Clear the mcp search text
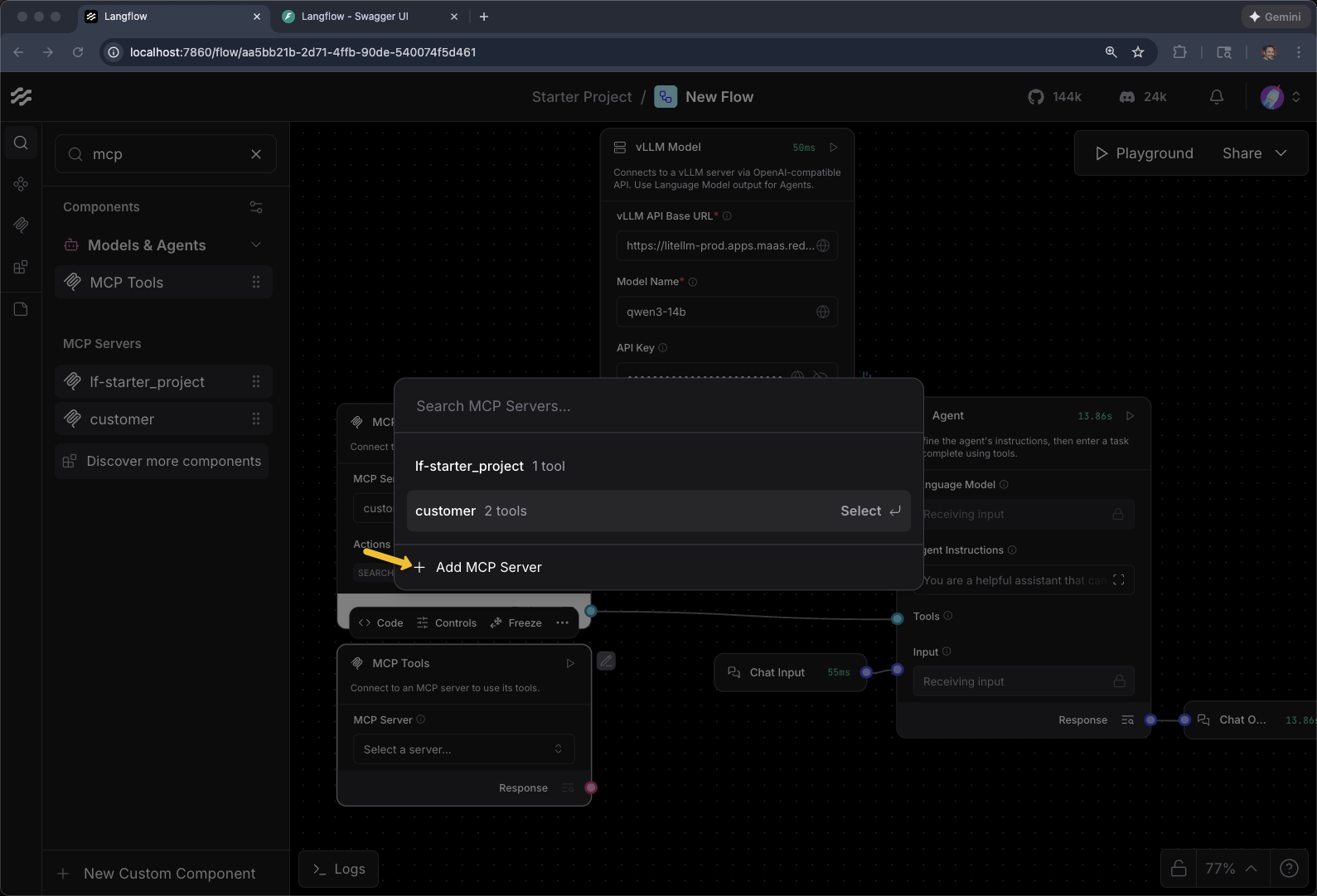Viewport: 1317px width, 896px height. [x=256, y=154]
